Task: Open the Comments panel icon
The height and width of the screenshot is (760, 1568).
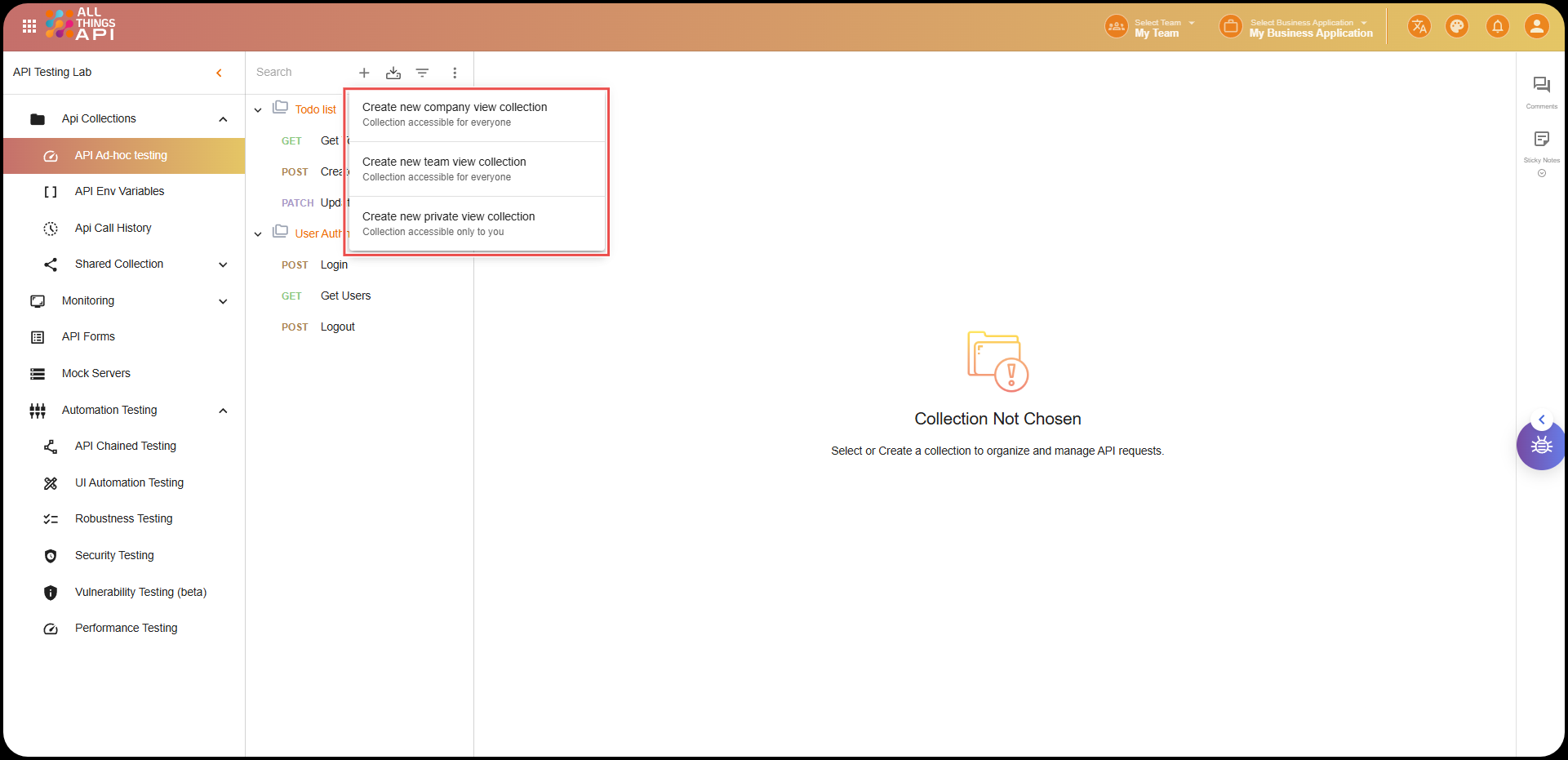Action: [1541, 86]
